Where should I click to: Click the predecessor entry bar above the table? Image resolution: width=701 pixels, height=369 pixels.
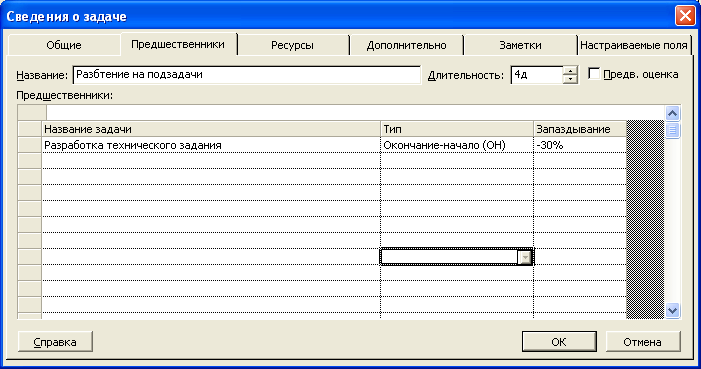[x=355, y=113]
